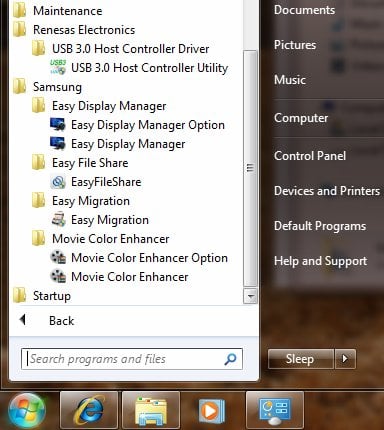Click the Movie Color Enhancer Option film icon
Viewport: 384px width, 430px height.
58,258
